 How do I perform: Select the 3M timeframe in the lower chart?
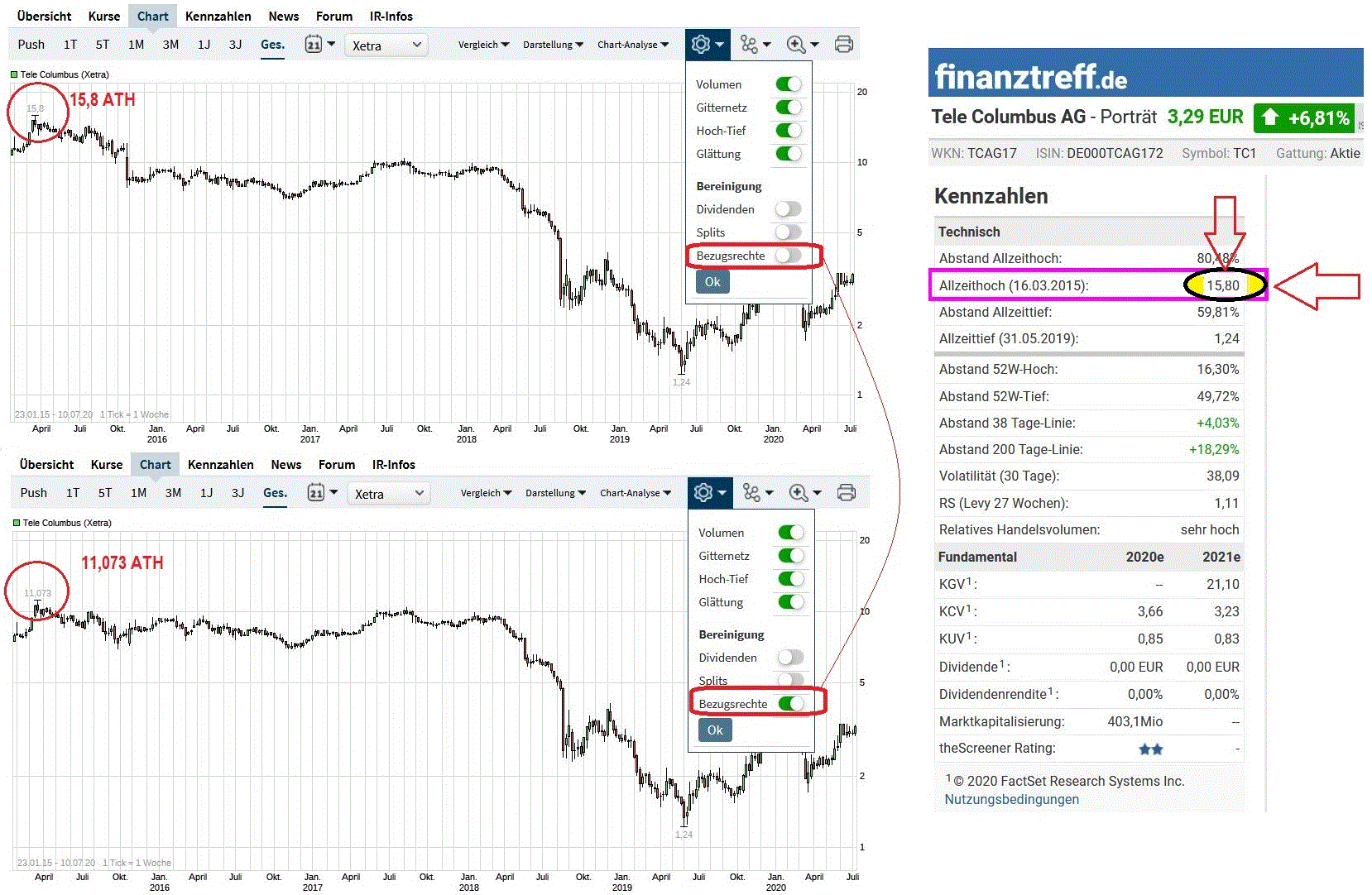[173, 493]
